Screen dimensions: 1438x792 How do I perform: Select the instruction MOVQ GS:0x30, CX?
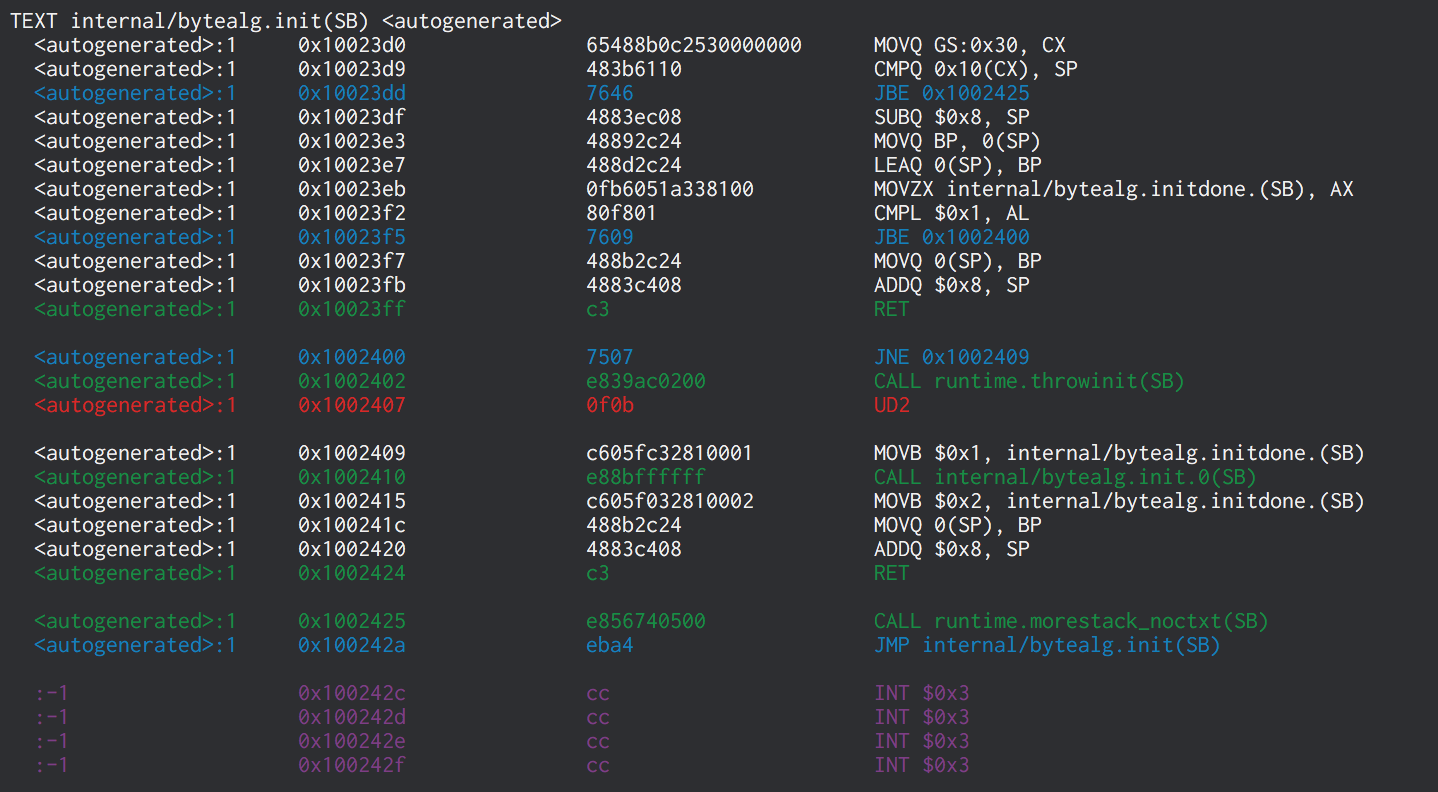[969, 45]
